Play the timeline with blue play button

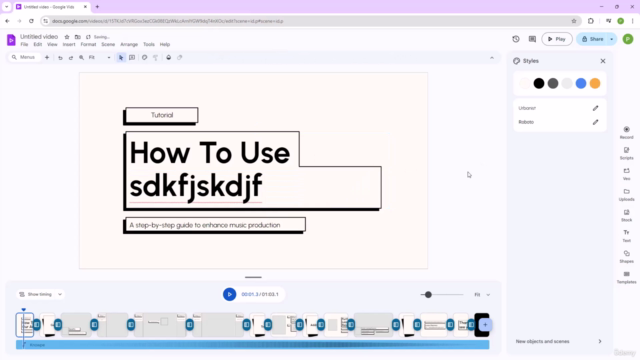[229, 294]
